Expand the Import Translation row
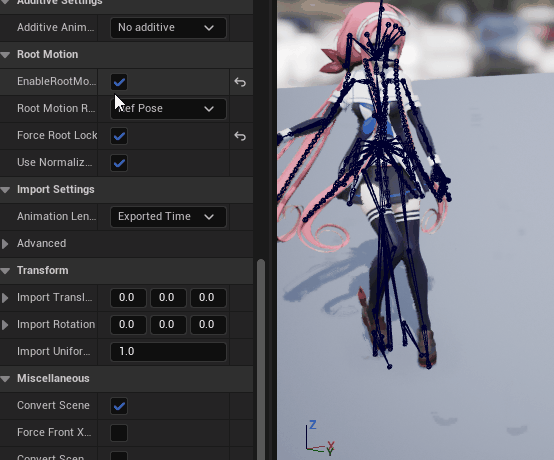Screen dimensions: 554x460 (x=5, y=298)
